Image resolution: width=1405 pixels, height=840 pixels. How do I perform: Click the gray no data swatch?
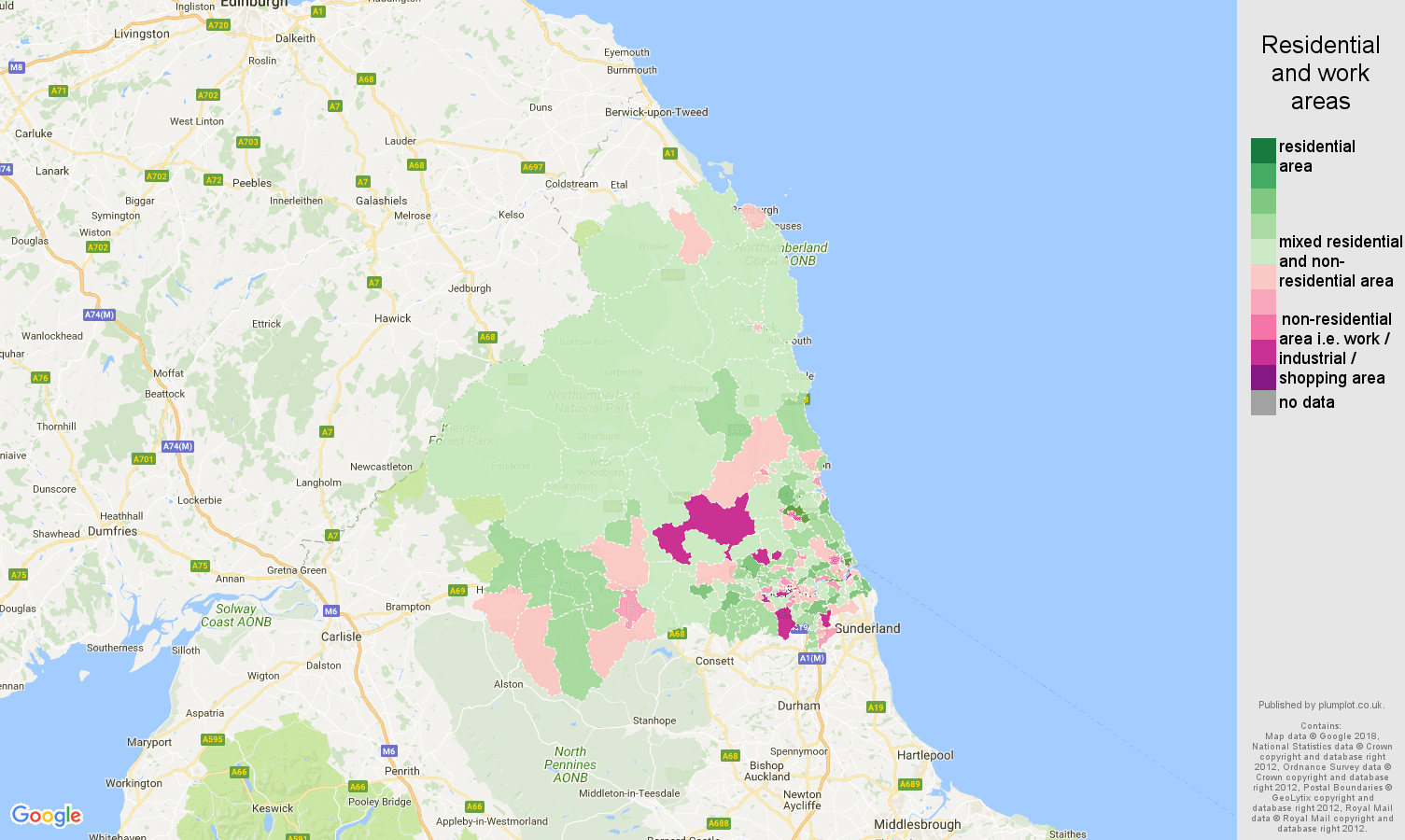pos(1263,402)
